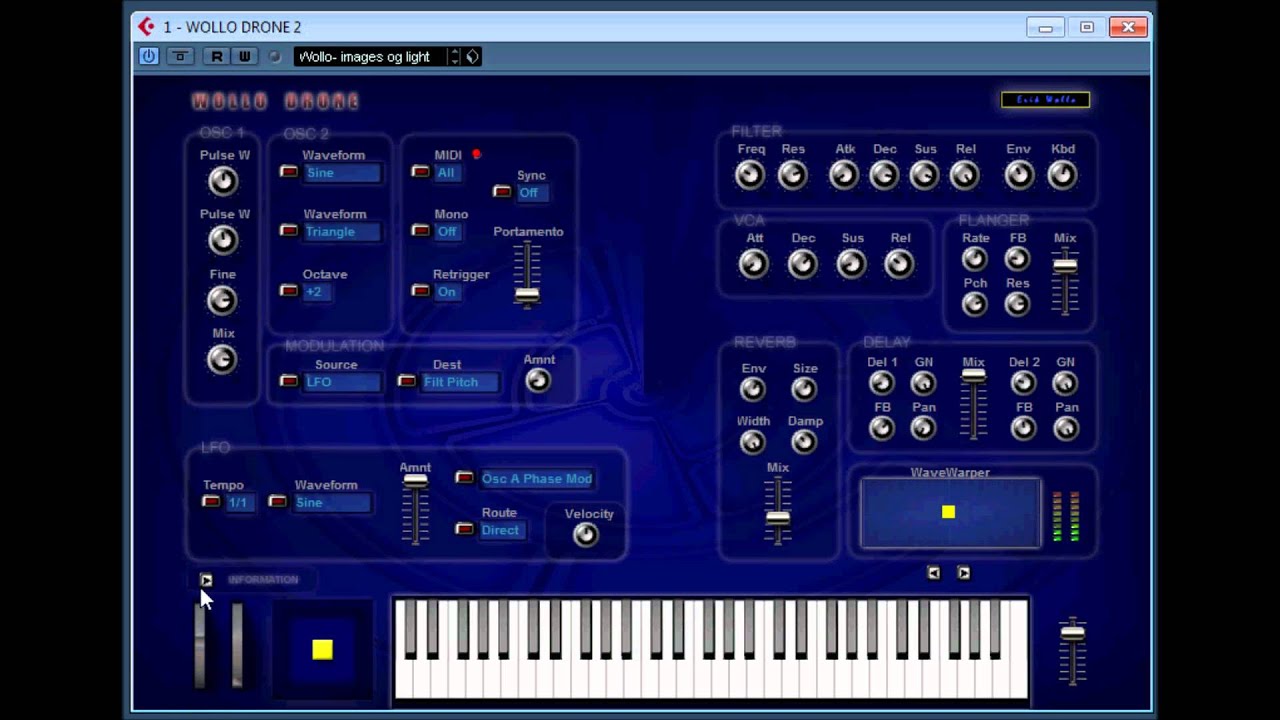
Task: Click the red button beside the Sine waveform in OSC 2
Action: tap(289, 172)
